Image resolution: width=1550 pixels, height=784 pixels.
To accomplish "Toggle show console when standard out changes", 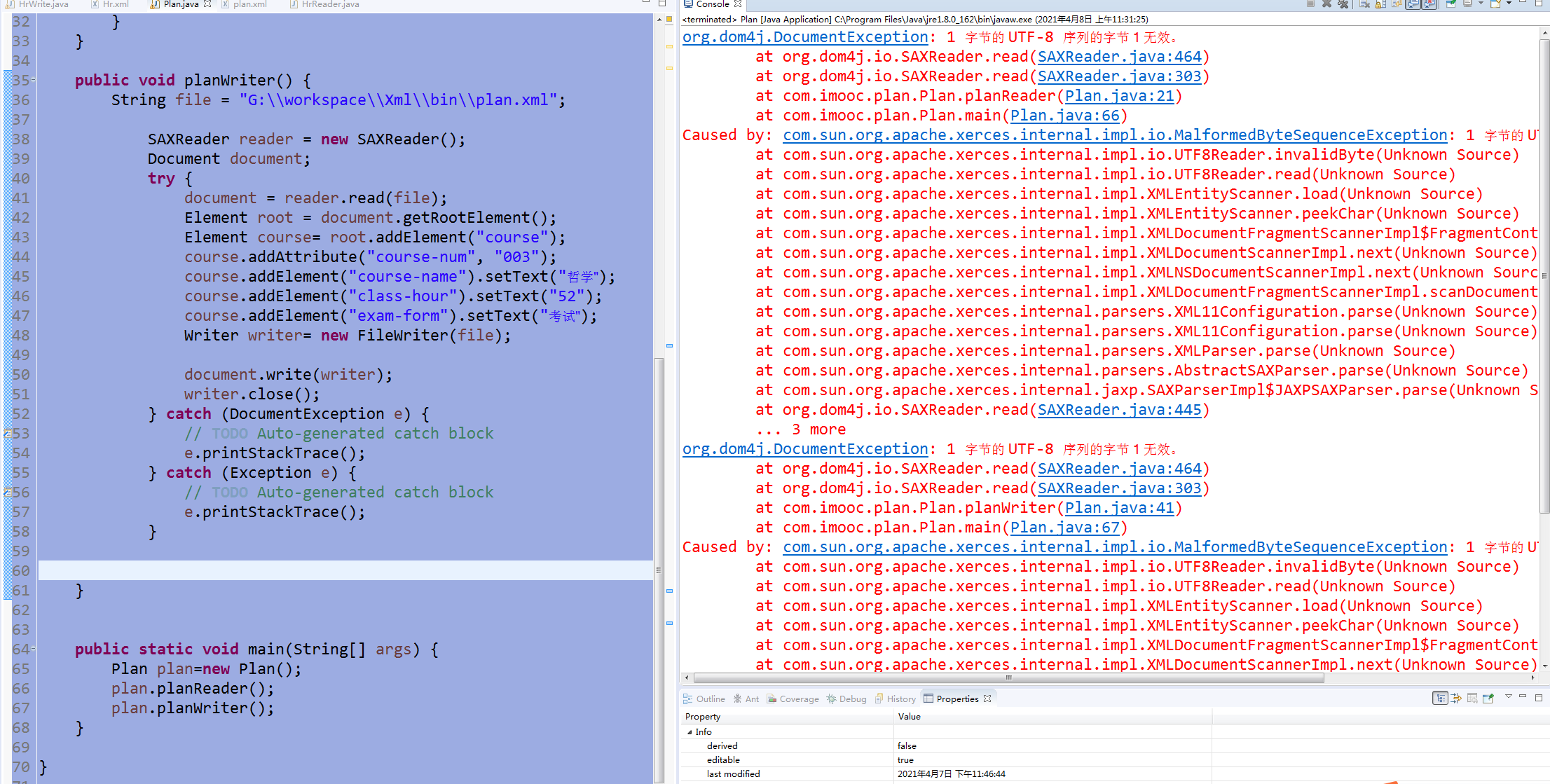I will point(1413,4).
